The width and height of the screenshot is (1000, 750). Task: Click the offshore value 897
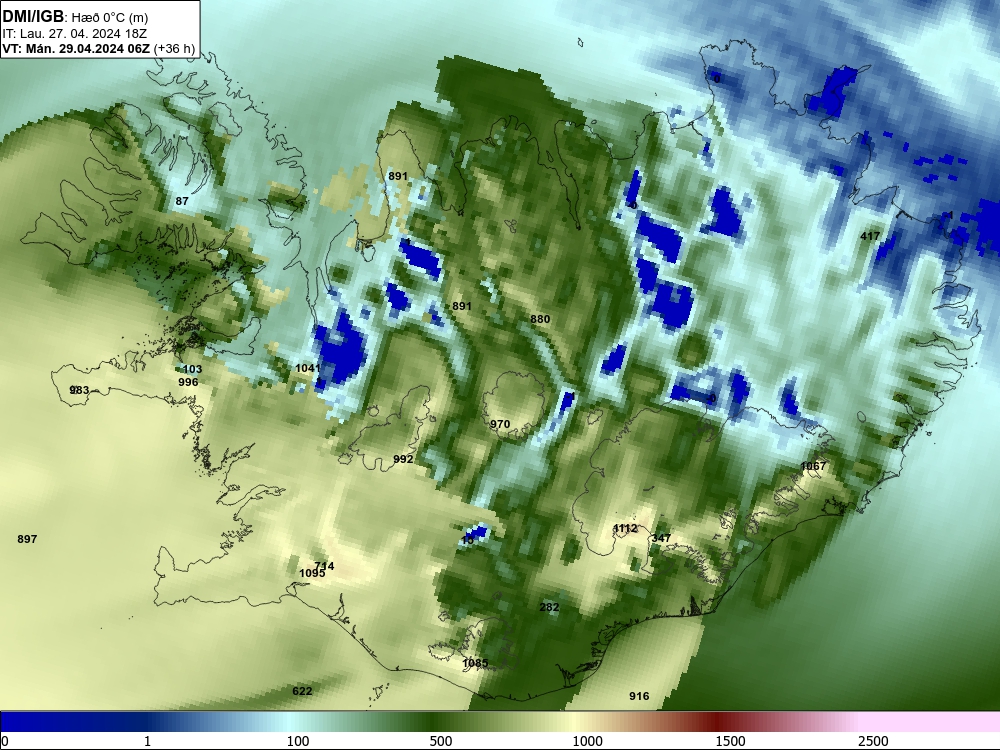click(27, 539)
